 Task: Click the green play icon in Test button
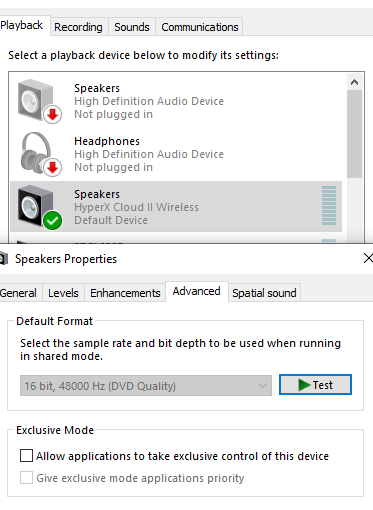[x=304, y=385]
